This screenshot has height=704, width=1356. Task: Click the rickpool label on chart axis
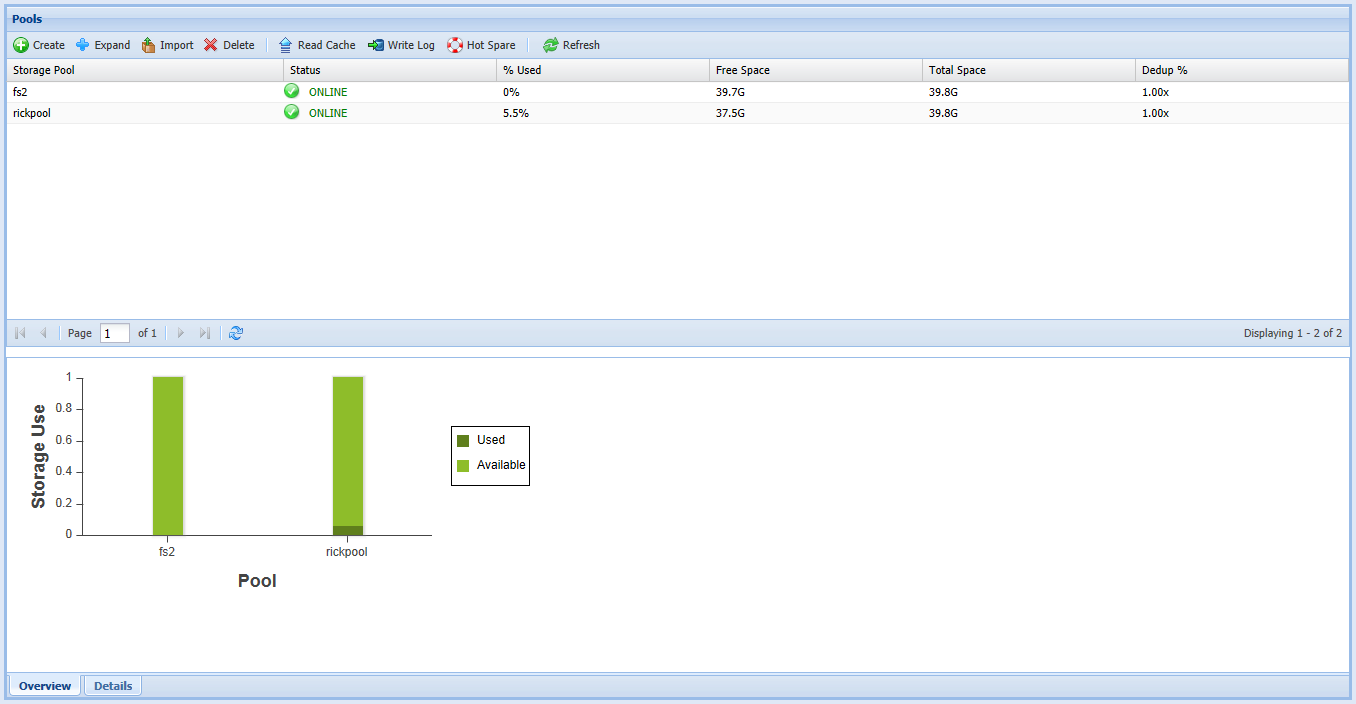point(347,552)
